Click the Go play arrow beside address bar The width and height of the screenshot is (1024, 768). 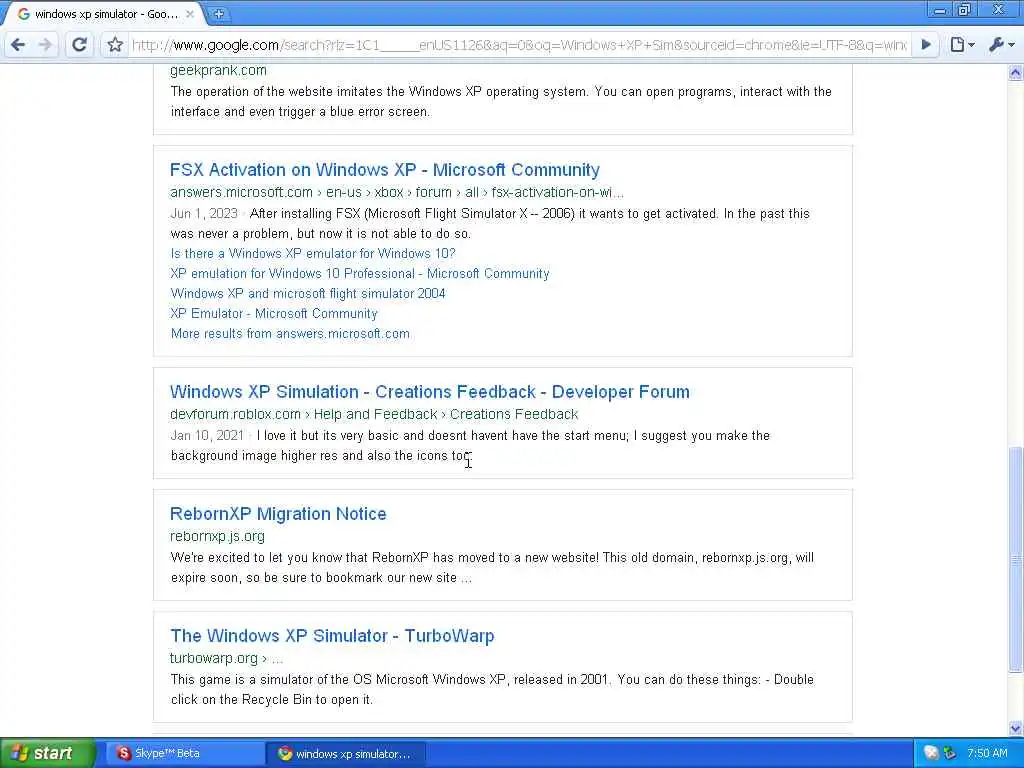(x=926, y=44)
